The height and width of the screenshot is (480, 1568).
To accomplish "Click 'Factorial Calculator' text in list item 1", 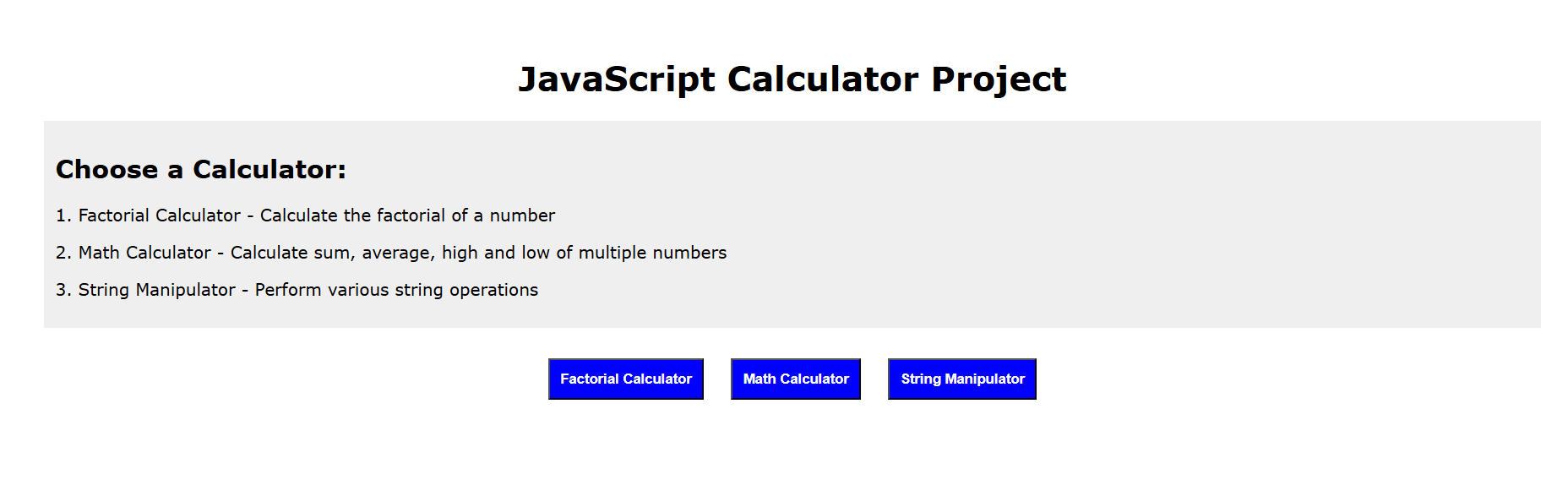I will (x=159, y=215).
